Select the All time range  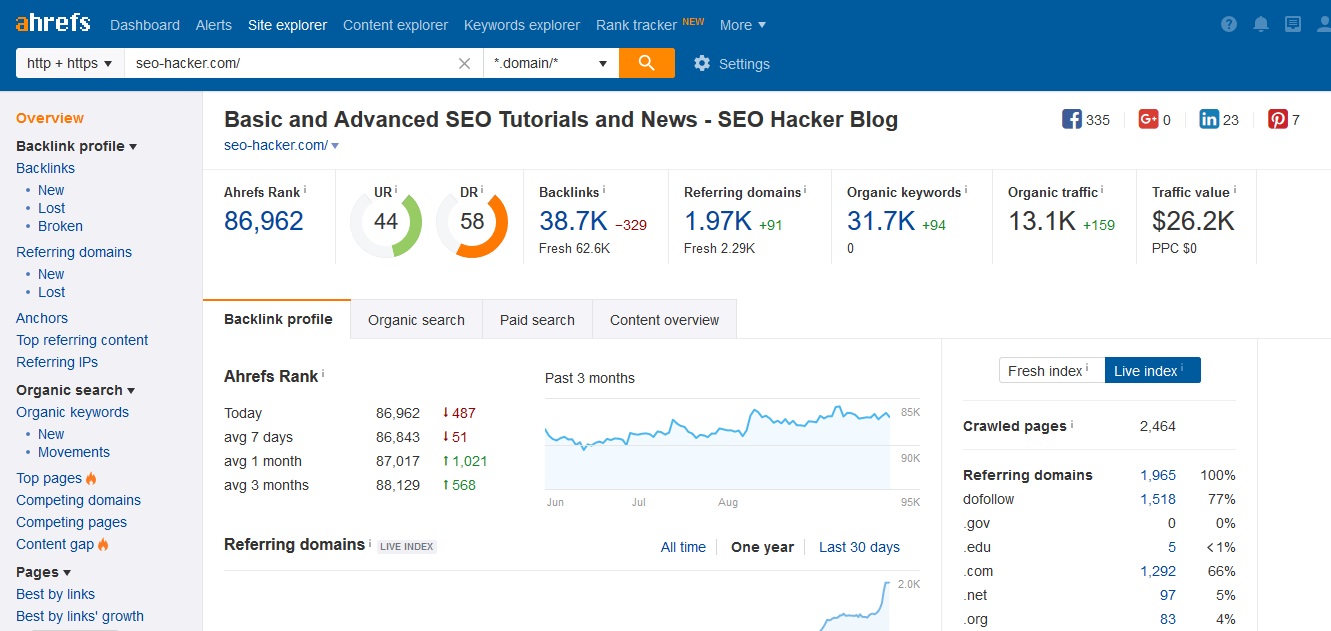[x=683, y=547]
